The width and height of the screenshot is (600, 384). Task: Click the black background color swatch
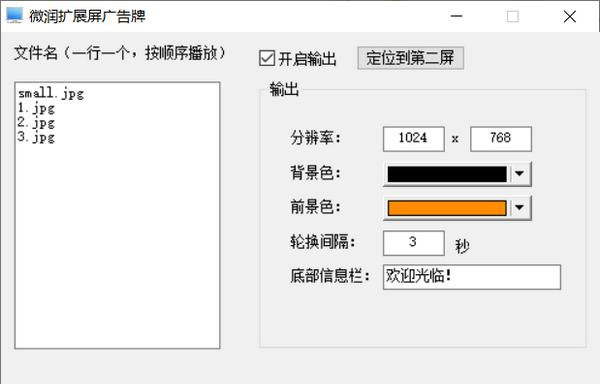click(447, 174)
